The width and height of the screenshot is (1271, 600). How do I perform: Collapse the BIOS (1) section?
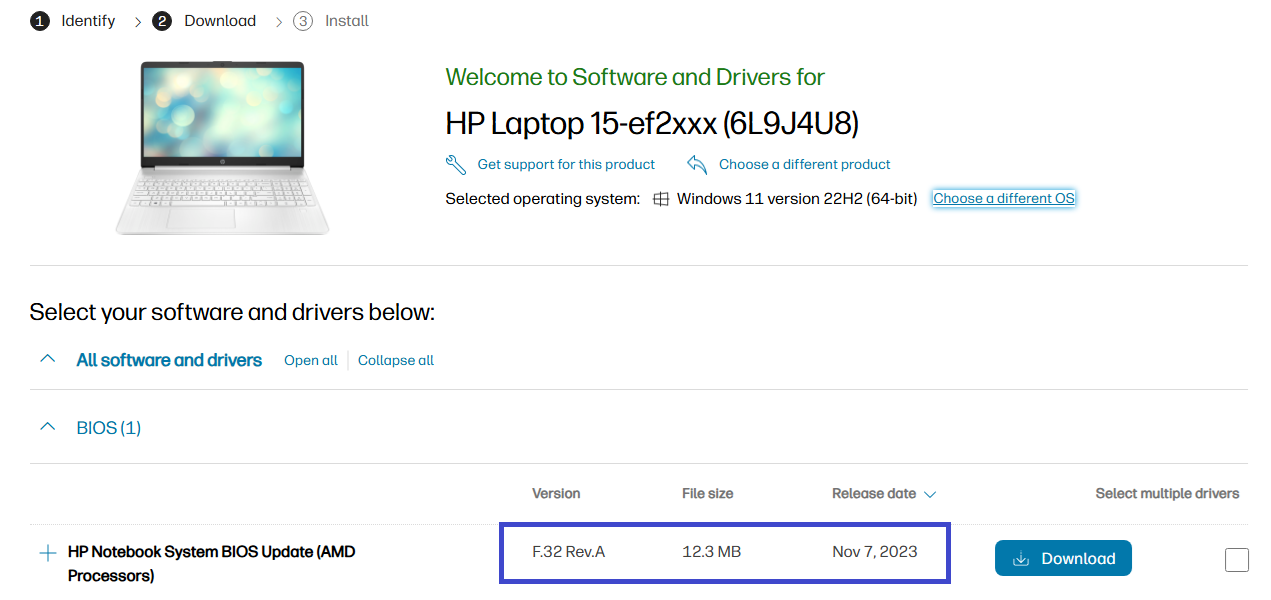(x=48, y=427)
